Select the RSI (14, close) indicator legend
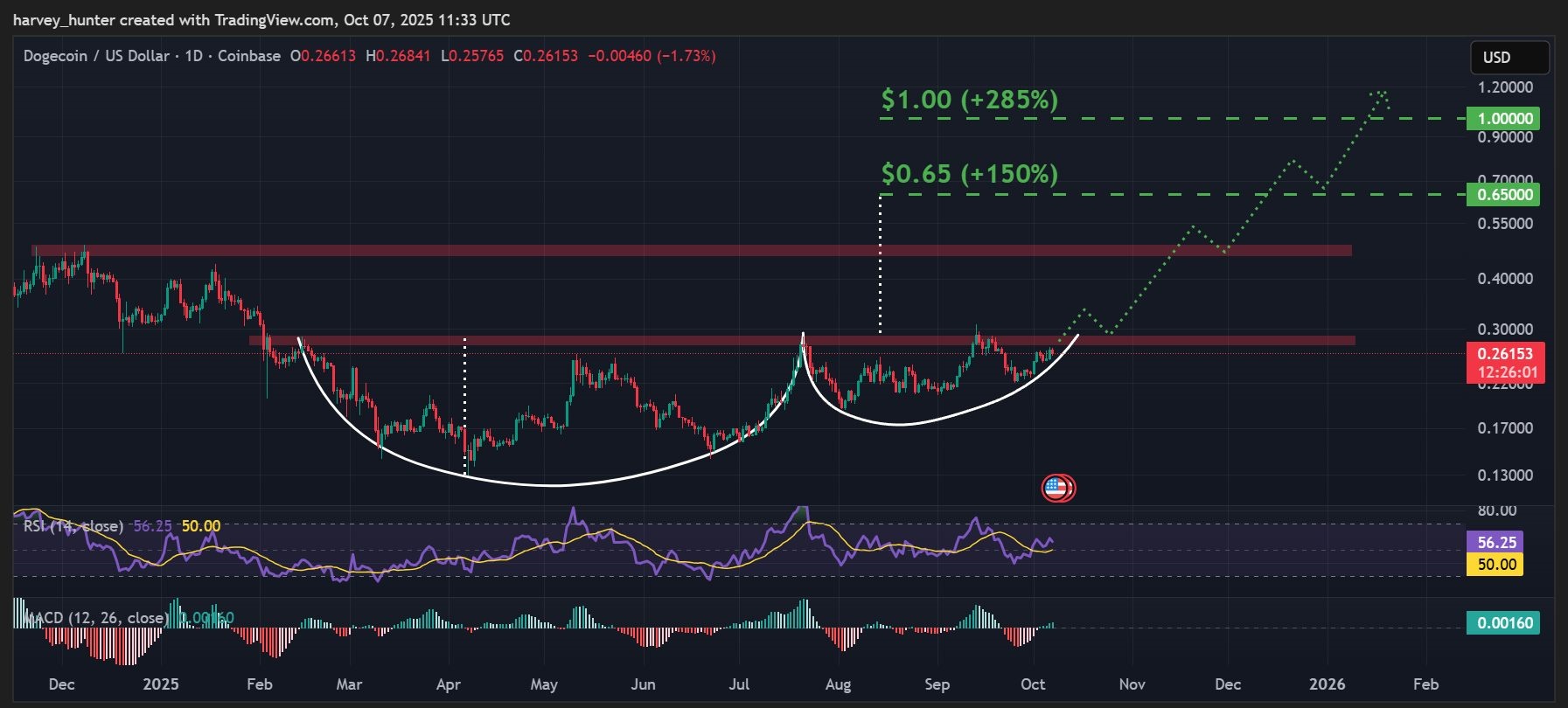The image size is (1568, 708). (73, 526)
